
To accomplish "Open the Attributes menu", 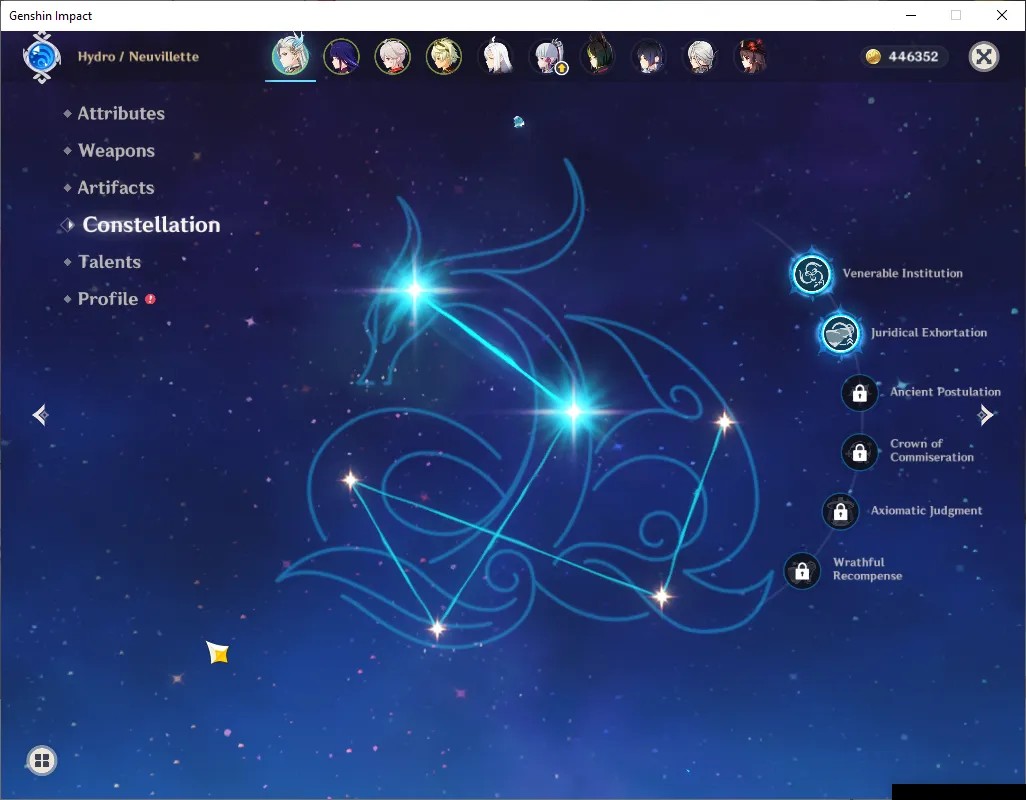I will [121, 113].
